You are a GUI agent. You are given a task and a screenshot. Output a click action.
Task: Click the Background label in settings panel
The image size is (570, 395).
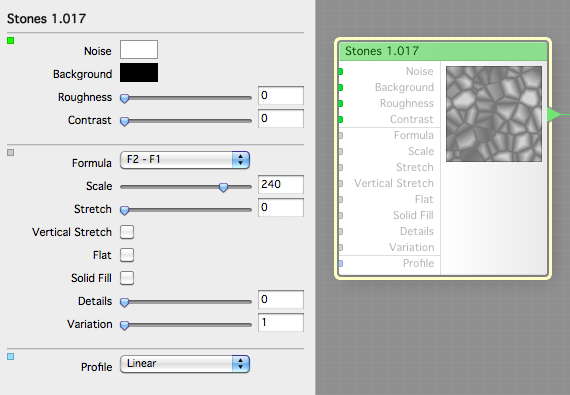click(x=83, y=74)
